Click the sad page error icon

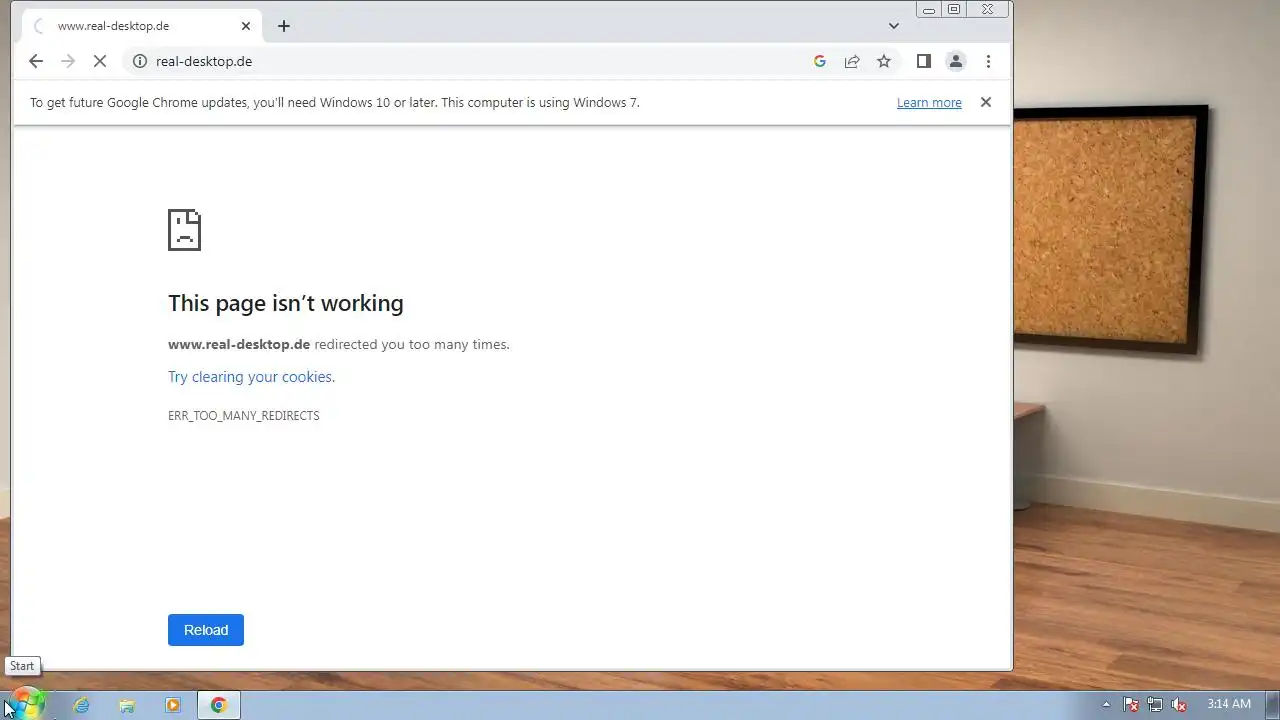(184, 230)
